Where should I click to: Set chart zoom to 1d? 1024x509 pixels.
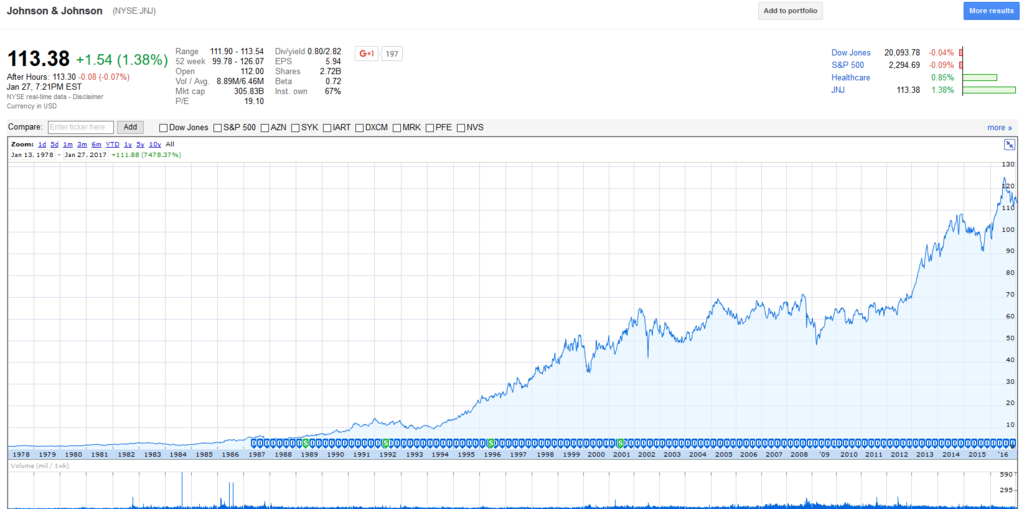pos(42,144)
